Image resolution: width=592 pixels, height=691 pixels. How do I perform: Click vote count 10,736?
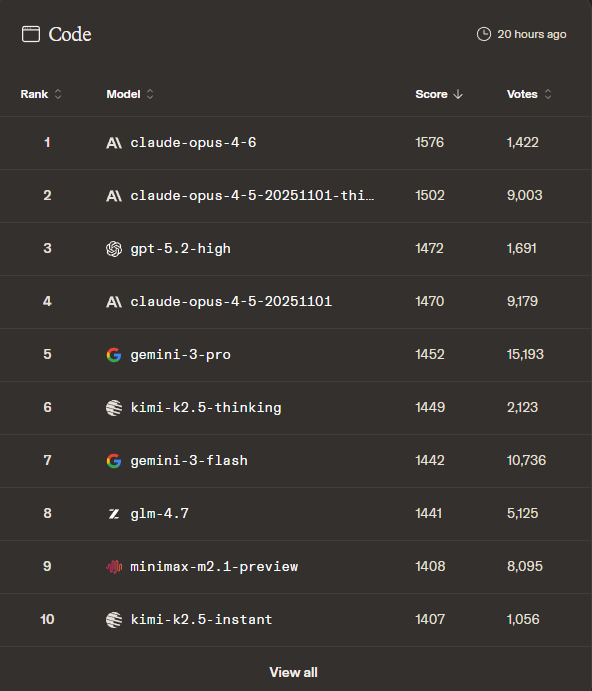pyautogui.click(x=526, y=461)
